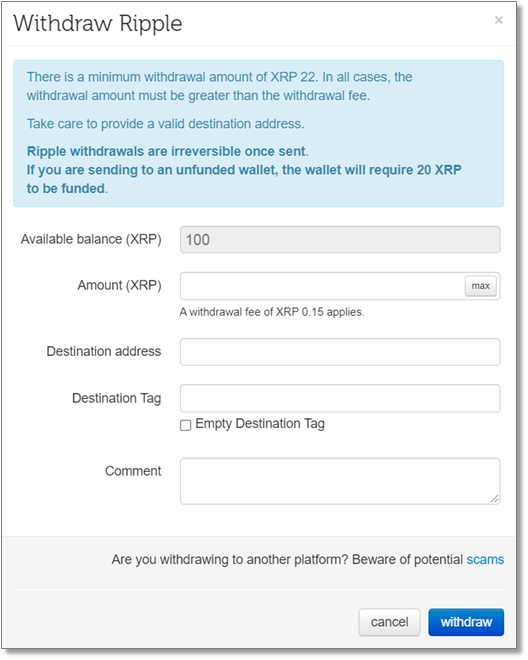
Task: Click the Available balance field showing 100
Action: [340, 240]
